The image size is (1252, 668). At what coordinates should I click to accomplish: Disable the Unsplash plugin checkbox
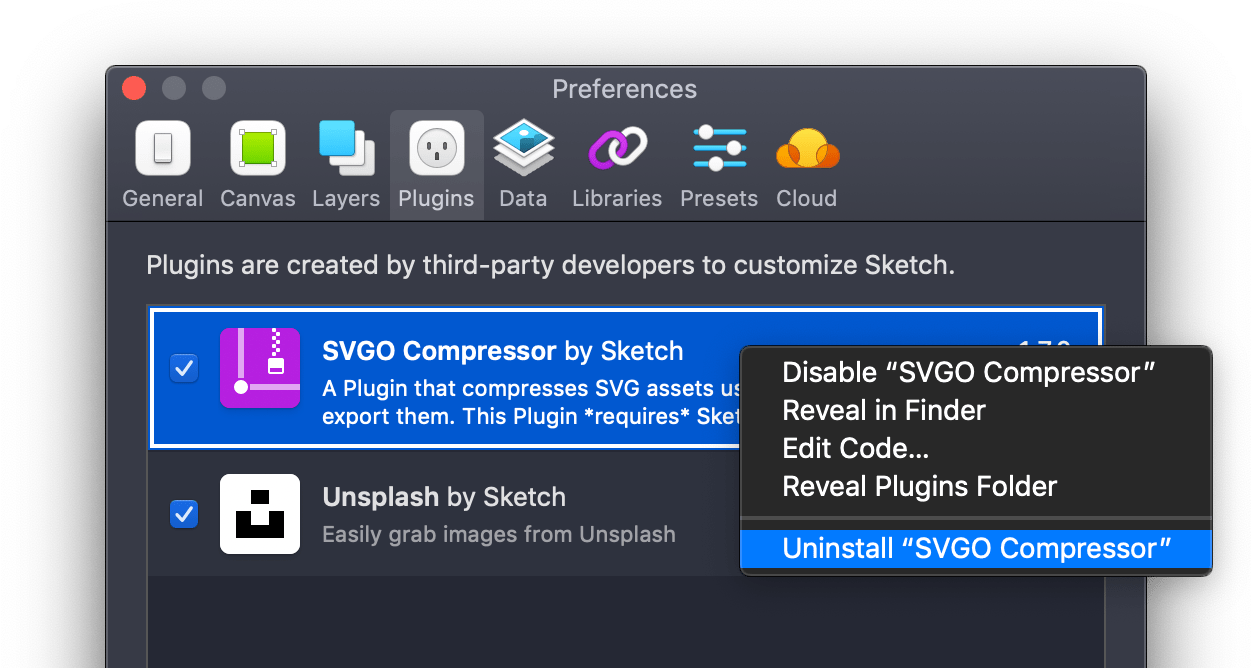[x=184, y=514]
